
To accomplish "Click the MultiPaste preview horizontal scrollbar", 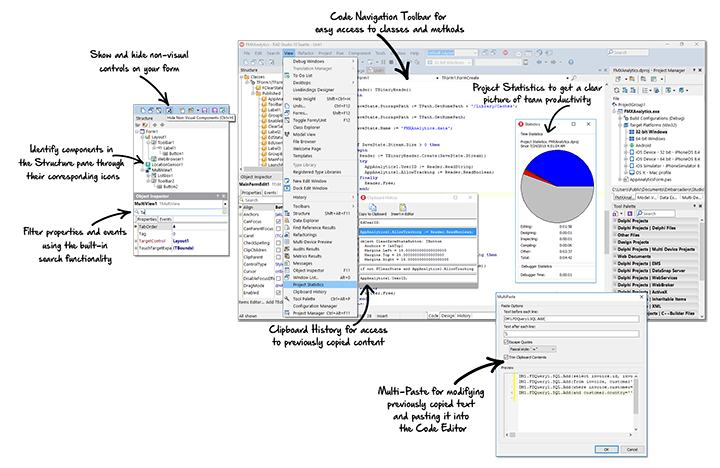I will tap(569, 434).
